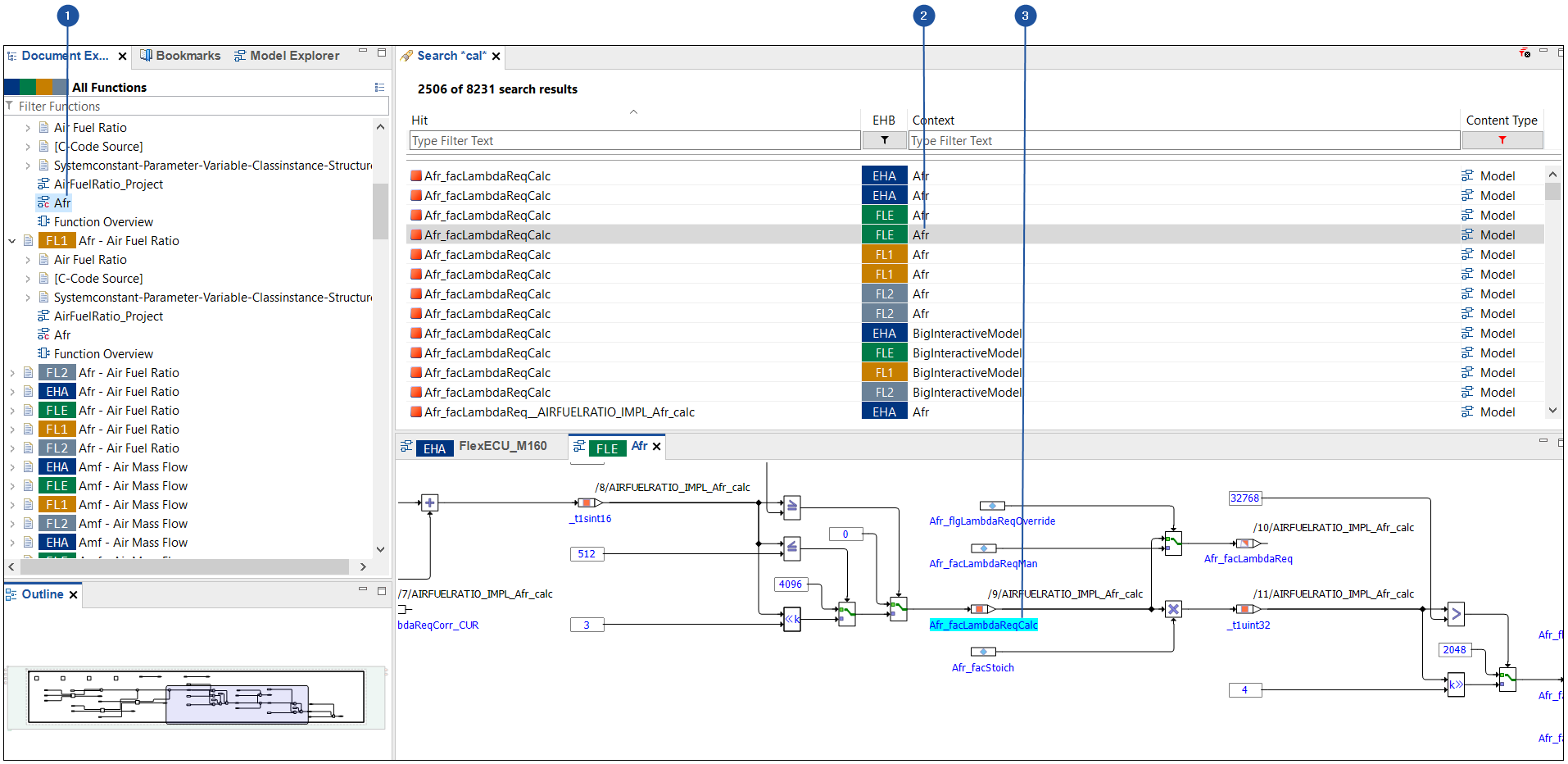Click the Afr_facStoich label in the diagram

point(982,668)
